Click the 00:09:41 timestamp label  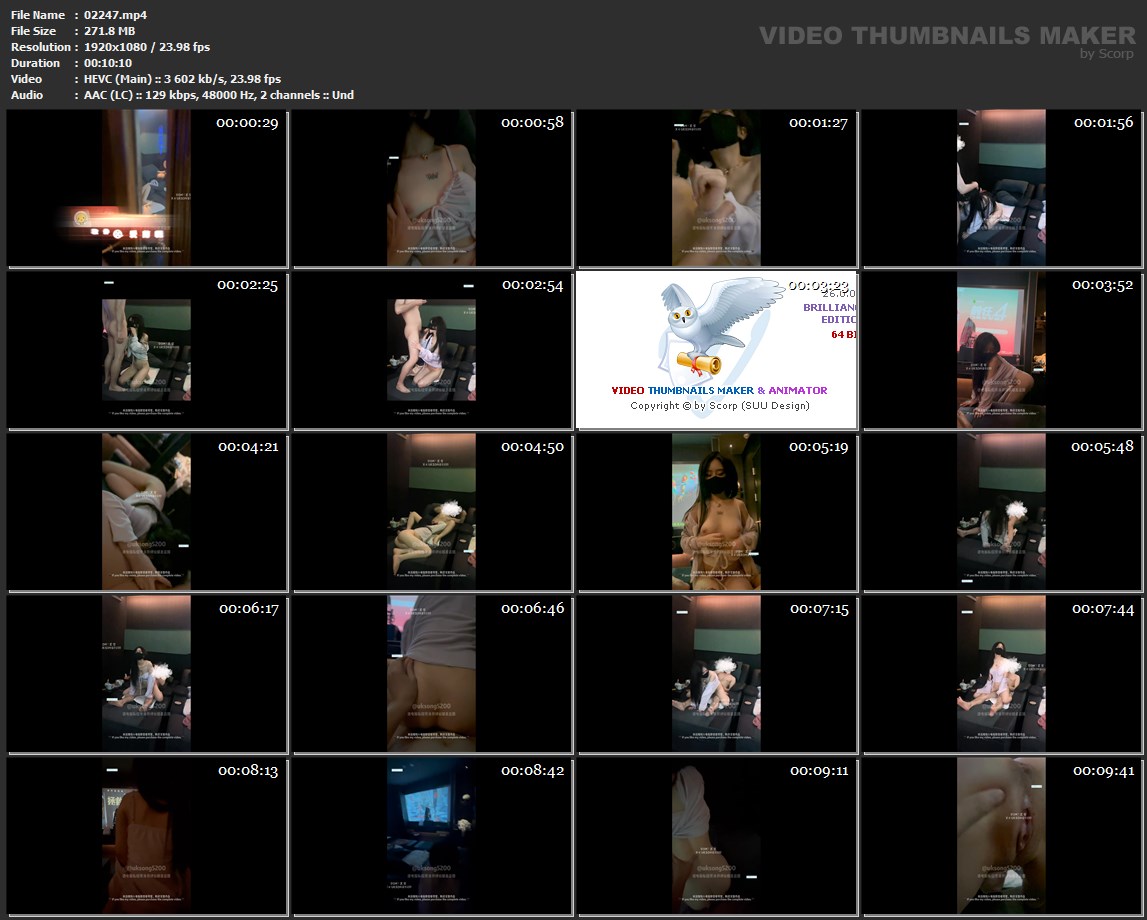coord(1103,771)
